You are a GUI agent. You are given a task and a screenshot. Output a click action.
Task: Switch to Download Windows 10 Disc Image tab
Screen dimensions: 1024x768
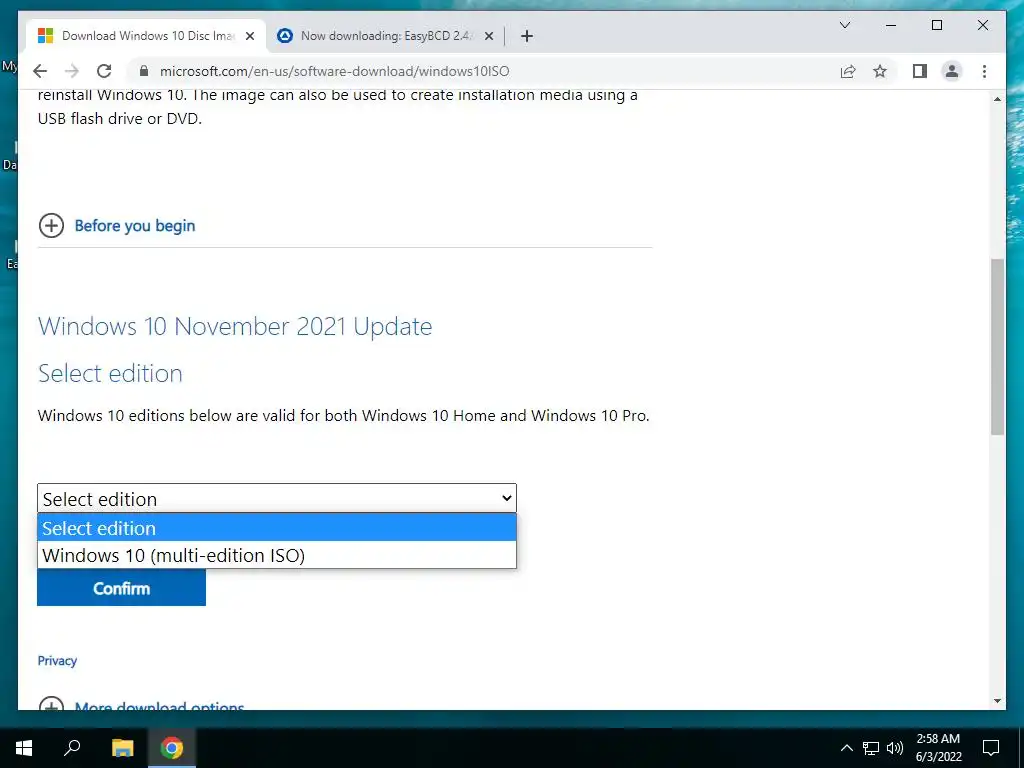coord(146,36)
